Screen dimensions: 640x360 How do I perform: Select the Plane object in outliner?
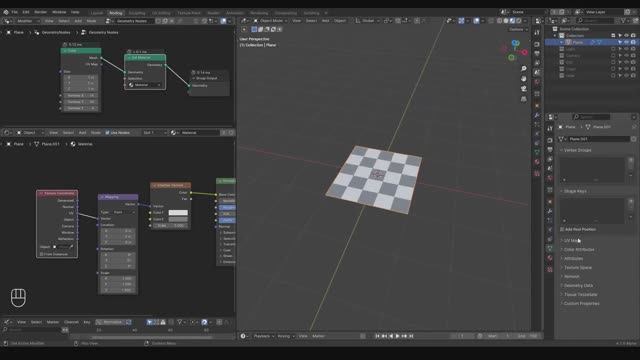click(578, 42)
